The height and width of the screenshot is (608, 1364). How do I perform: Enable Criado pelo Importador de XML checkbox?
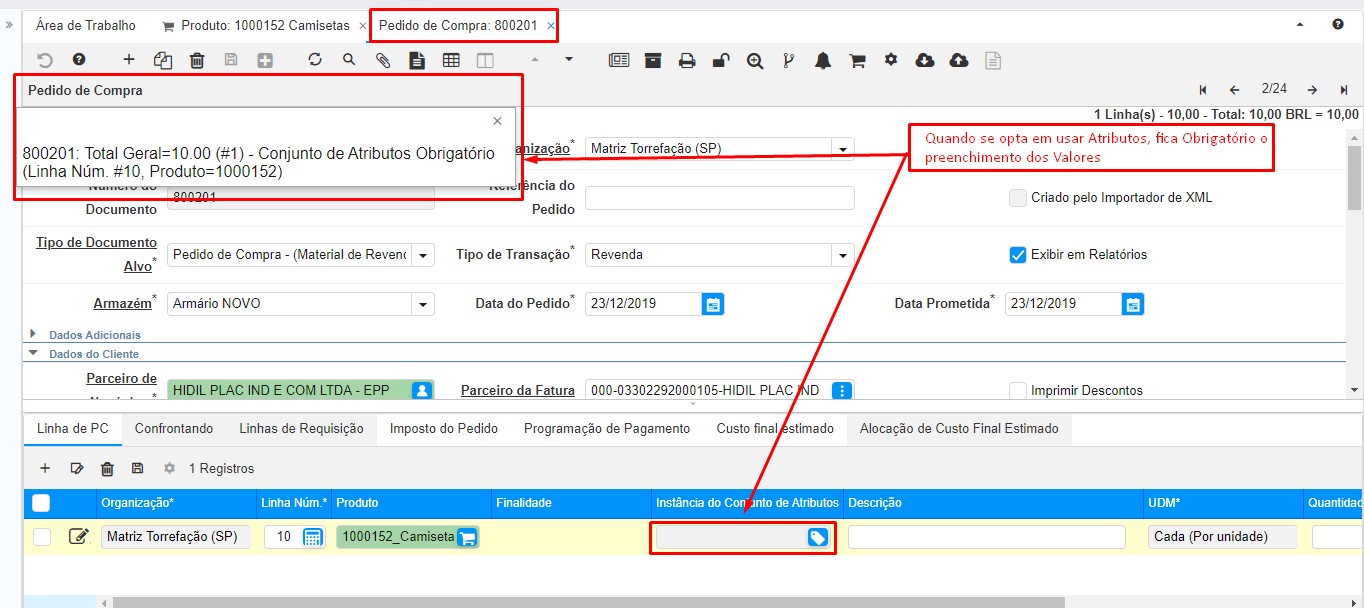(x=1018, y=198)
